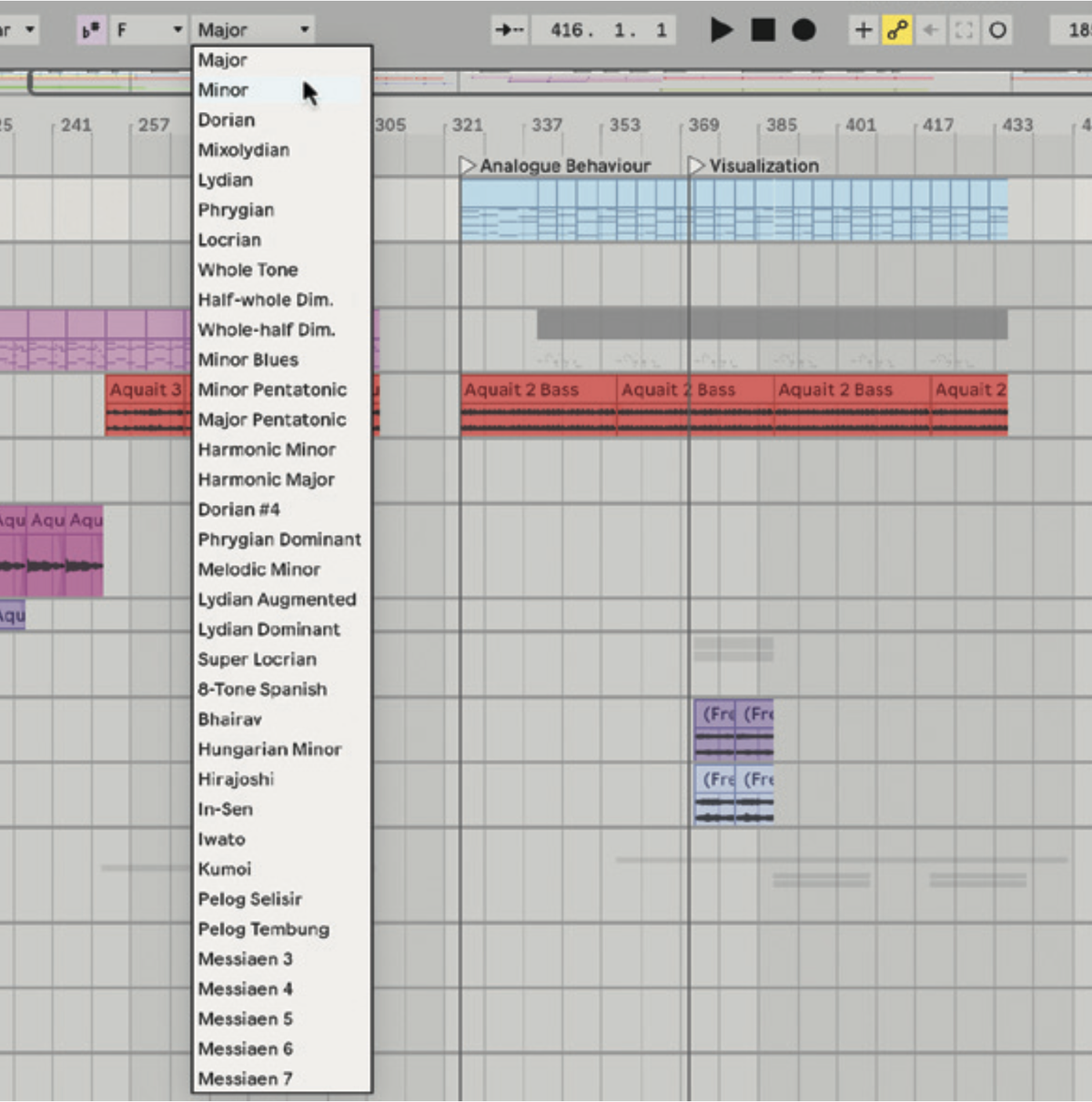Click inside the arrangement overview strip
Screen dimensions: 1092x1102
point(637,80)
